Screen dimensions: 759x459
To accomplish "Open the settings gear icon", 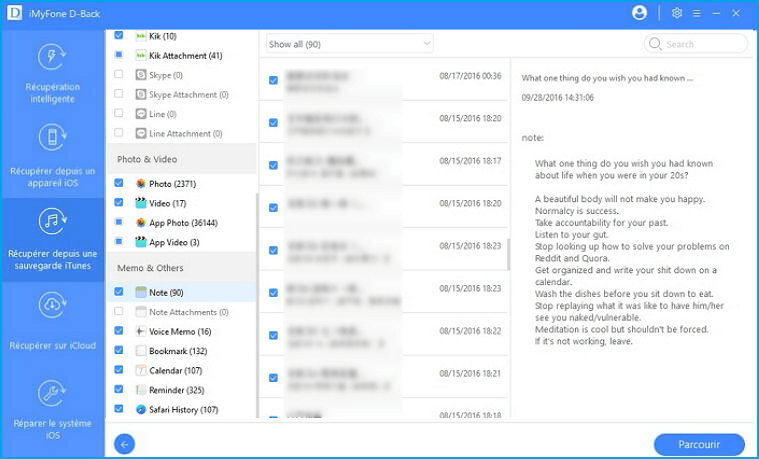I will click(x=677, y=13).
